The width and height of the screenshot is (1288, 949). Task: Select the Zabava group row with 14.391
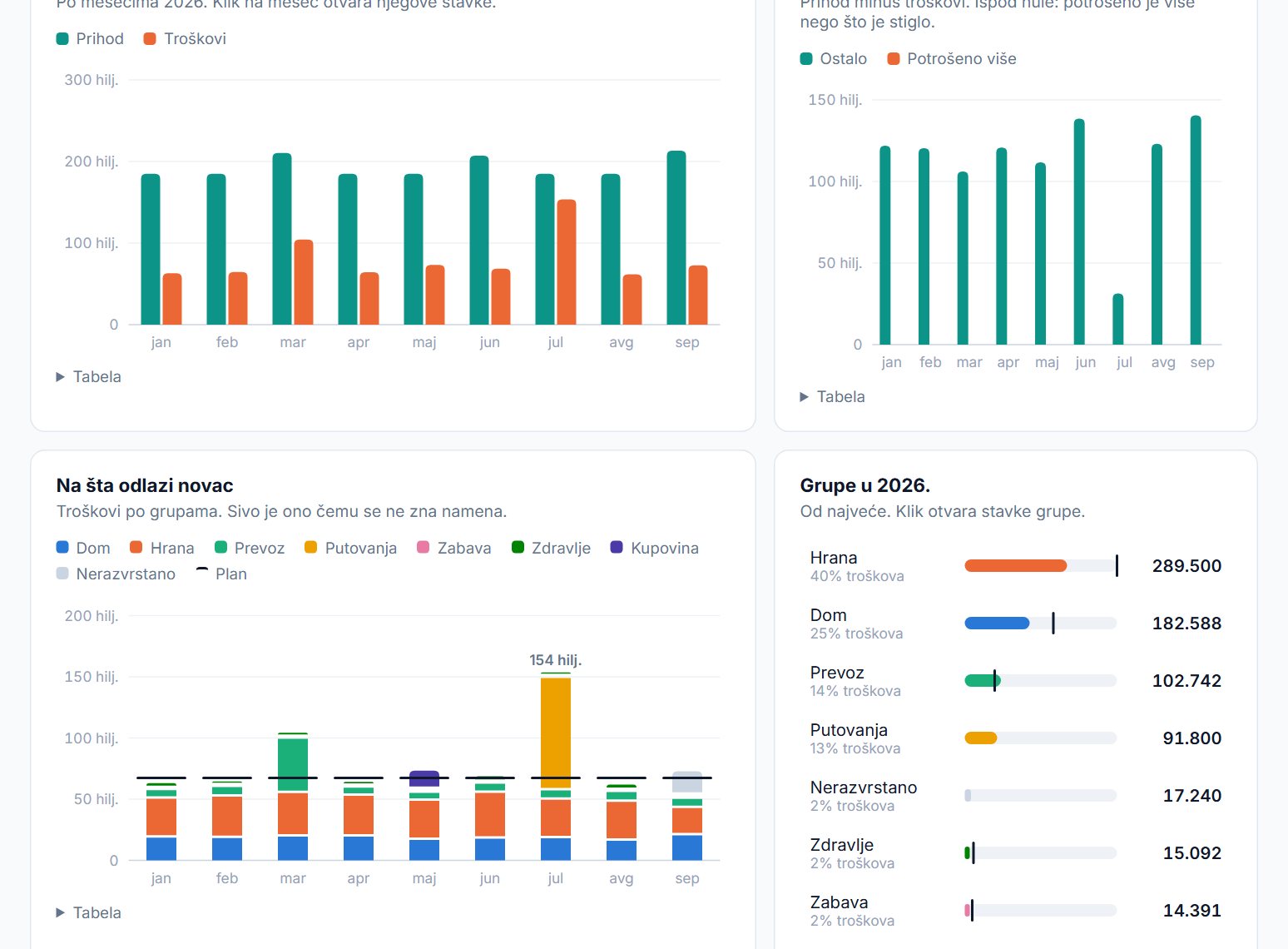tap(1015, 911)
